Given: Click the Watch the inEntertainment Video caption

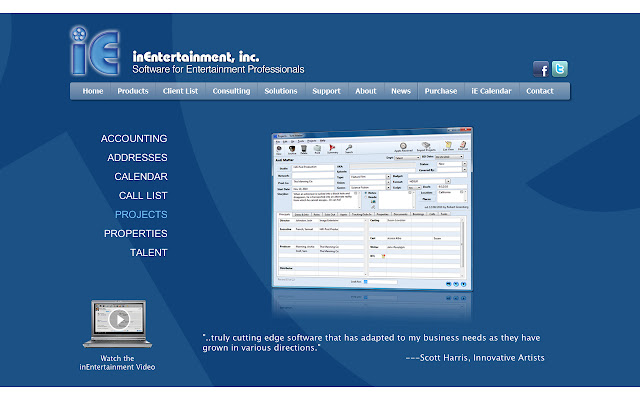Looking at the screenshot, I should (x=117, y=363).
